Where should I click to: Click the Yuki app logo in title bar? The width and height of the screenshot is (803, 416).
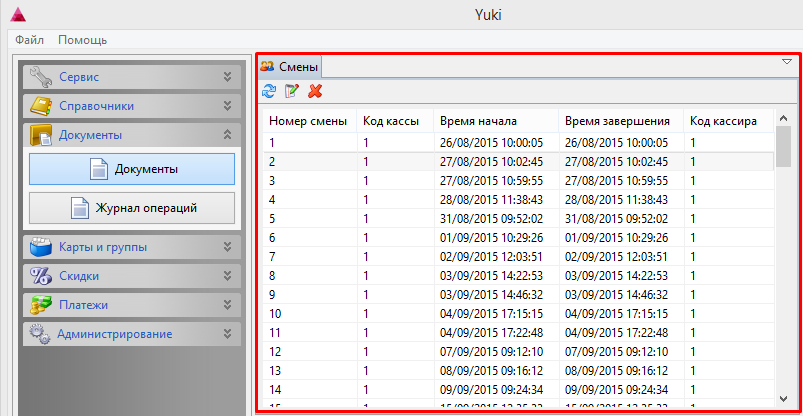pyautogui.click(x=18, y=15)
